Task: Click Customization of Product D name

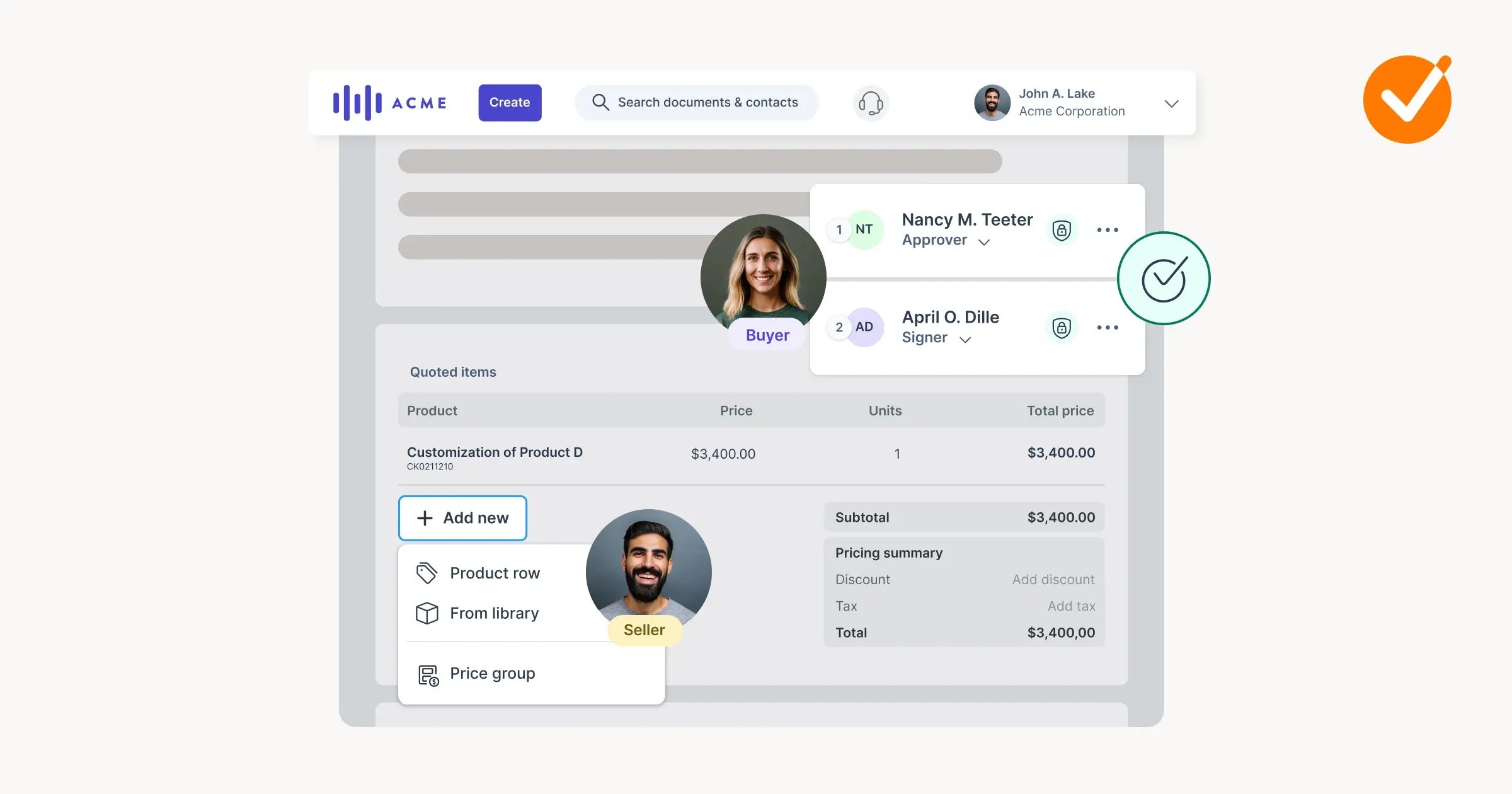Action: pos(495,452)
